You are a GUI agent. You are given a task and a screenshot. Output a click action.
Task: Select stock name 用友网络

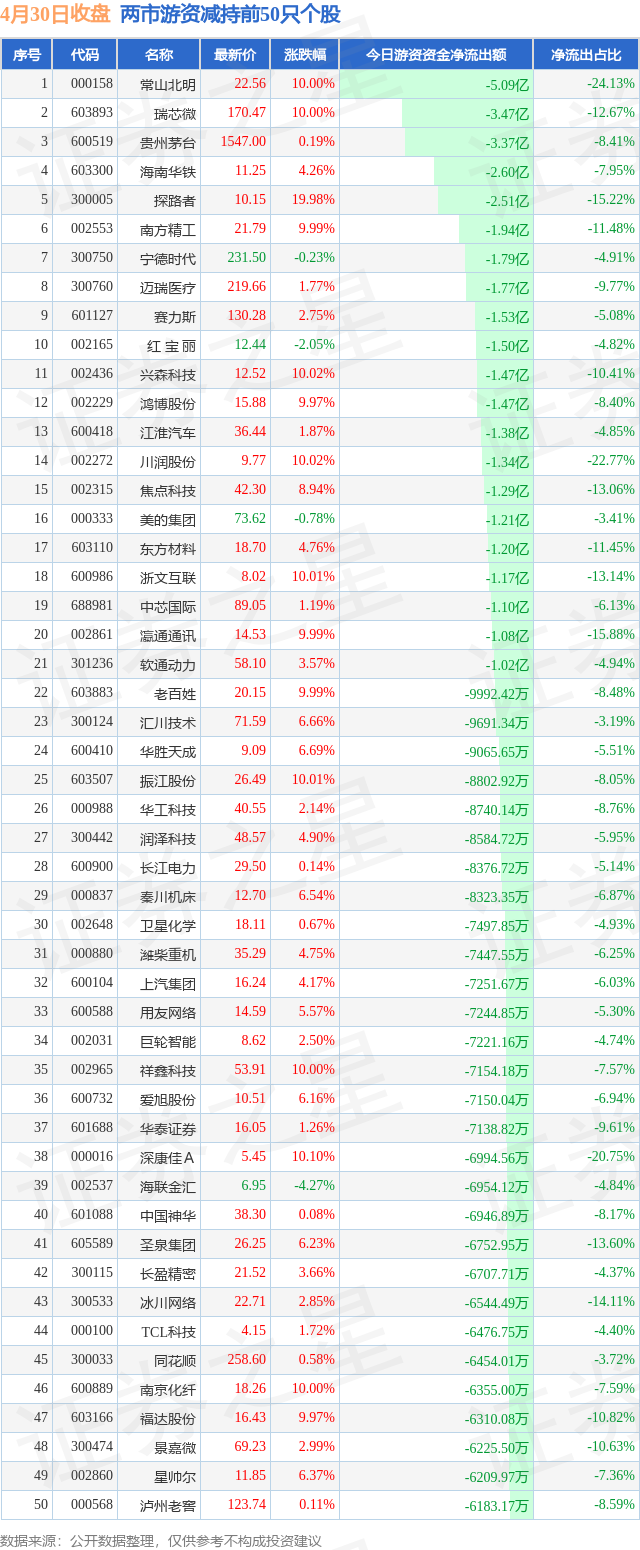point(169,1012)
